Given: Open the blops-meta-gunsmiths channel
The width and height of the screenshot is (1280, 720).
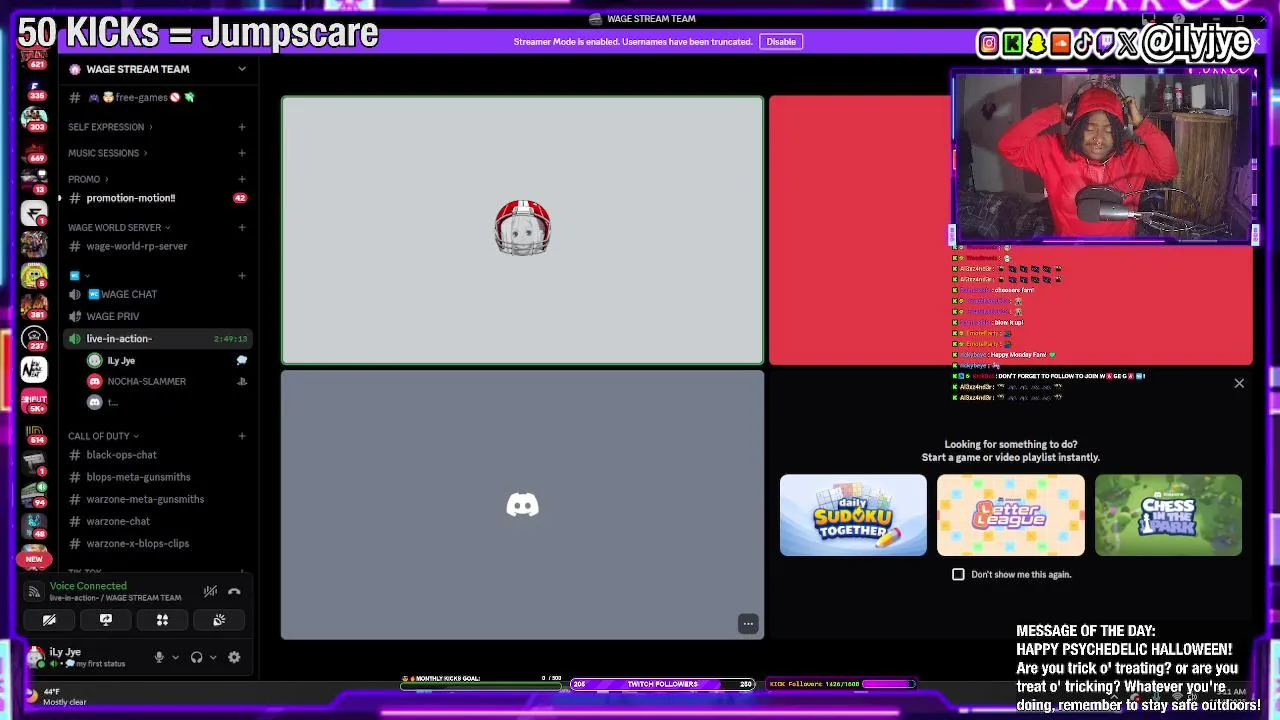Looking at the screenshot, I should tap(157, 477).
